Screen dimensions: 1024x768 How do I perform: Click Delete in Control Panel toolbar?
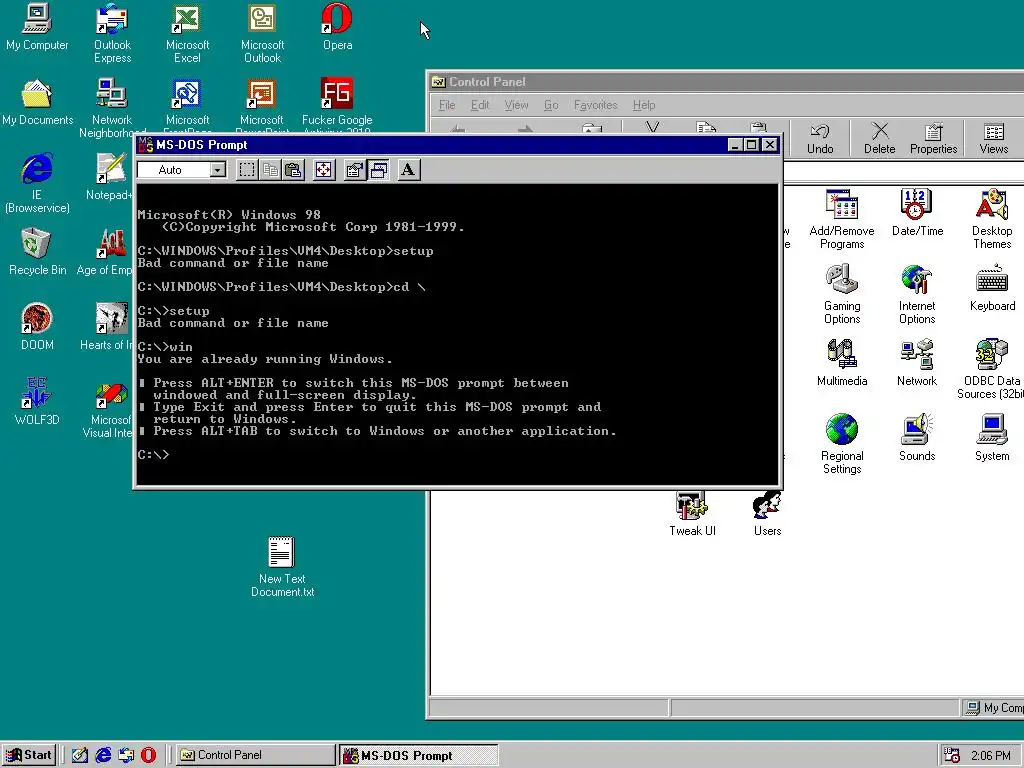pos(880,138)
